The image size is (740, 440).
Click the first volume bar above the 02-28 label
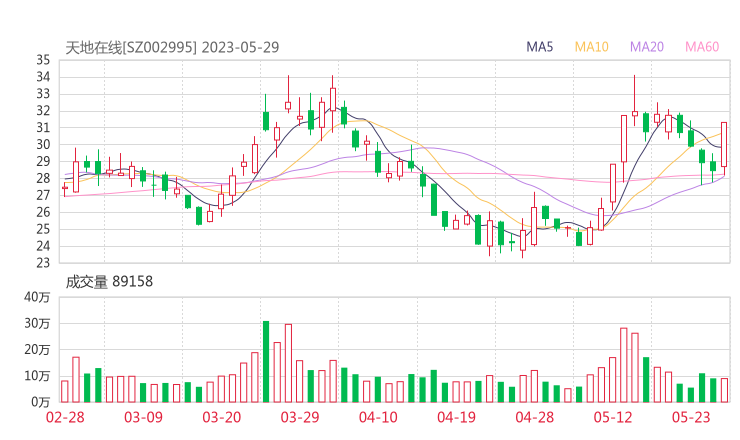point(65,391)
